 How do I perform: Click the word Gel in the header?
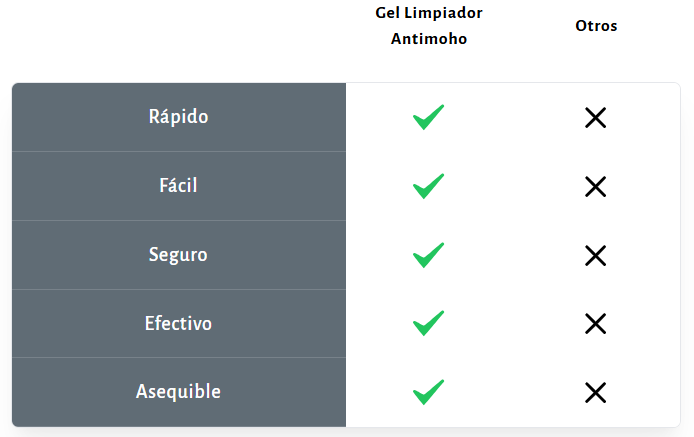(x=387, y=15)
